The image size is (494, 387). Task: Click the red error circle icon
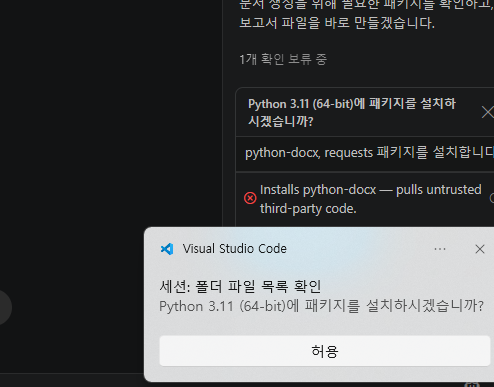(250, 198)
